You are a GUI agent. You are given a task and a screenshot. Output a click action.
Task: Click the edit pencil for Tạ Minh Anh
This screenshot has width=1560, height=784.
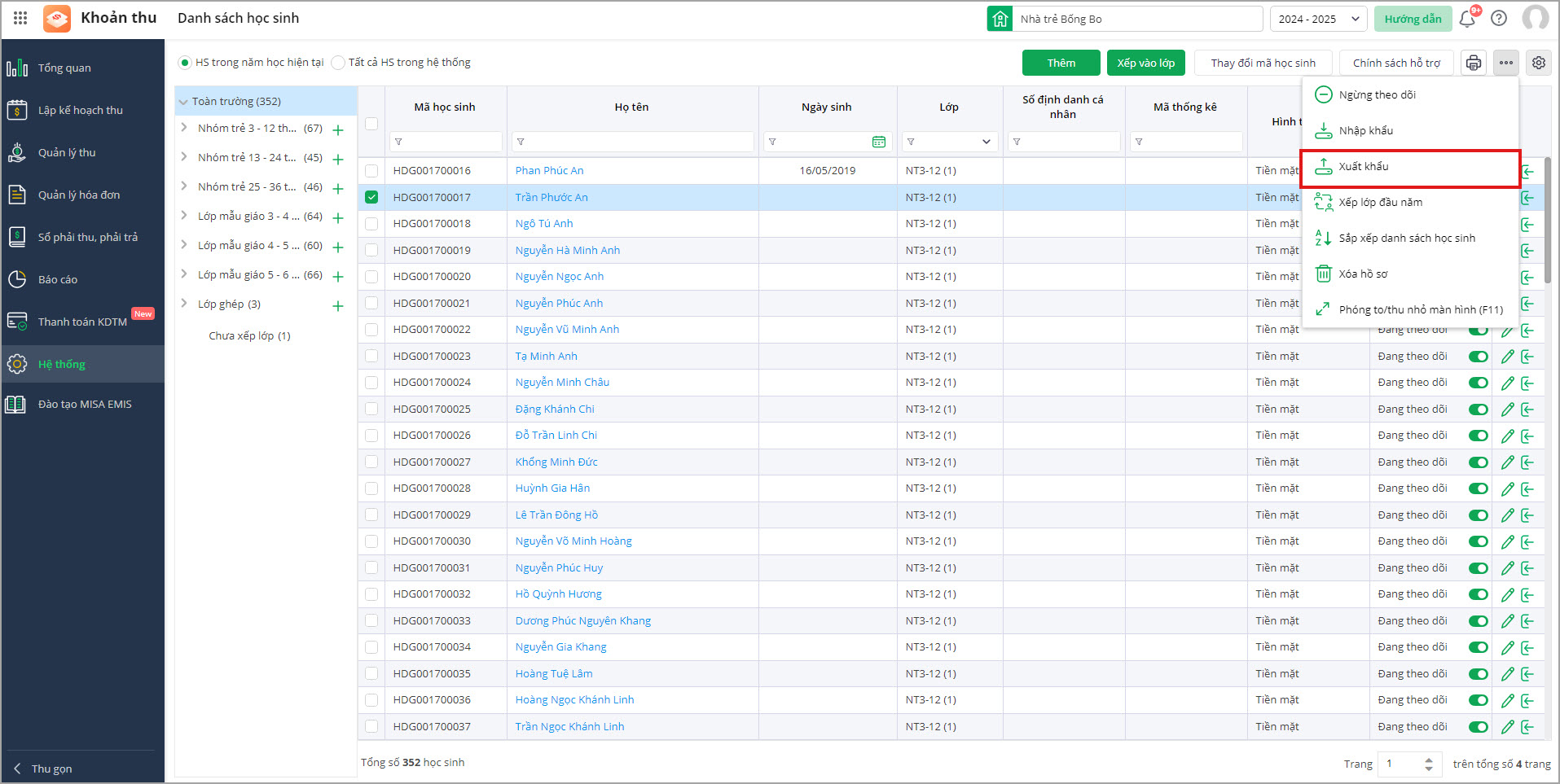tap(1507, 357)
